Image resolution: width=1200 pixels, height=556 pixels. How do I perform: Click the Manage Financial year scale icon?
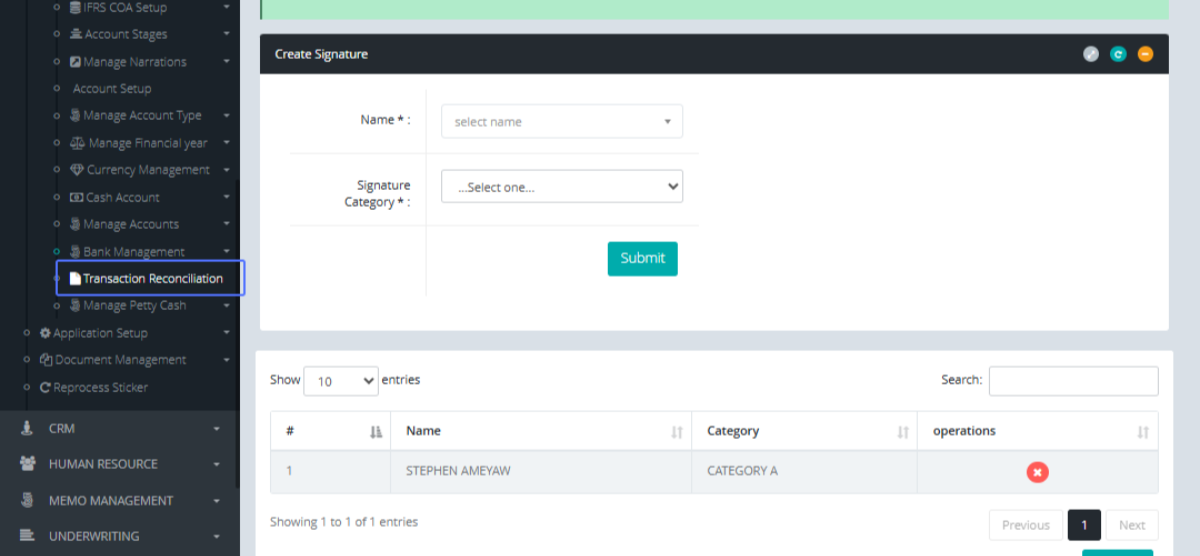pos(79,143)
